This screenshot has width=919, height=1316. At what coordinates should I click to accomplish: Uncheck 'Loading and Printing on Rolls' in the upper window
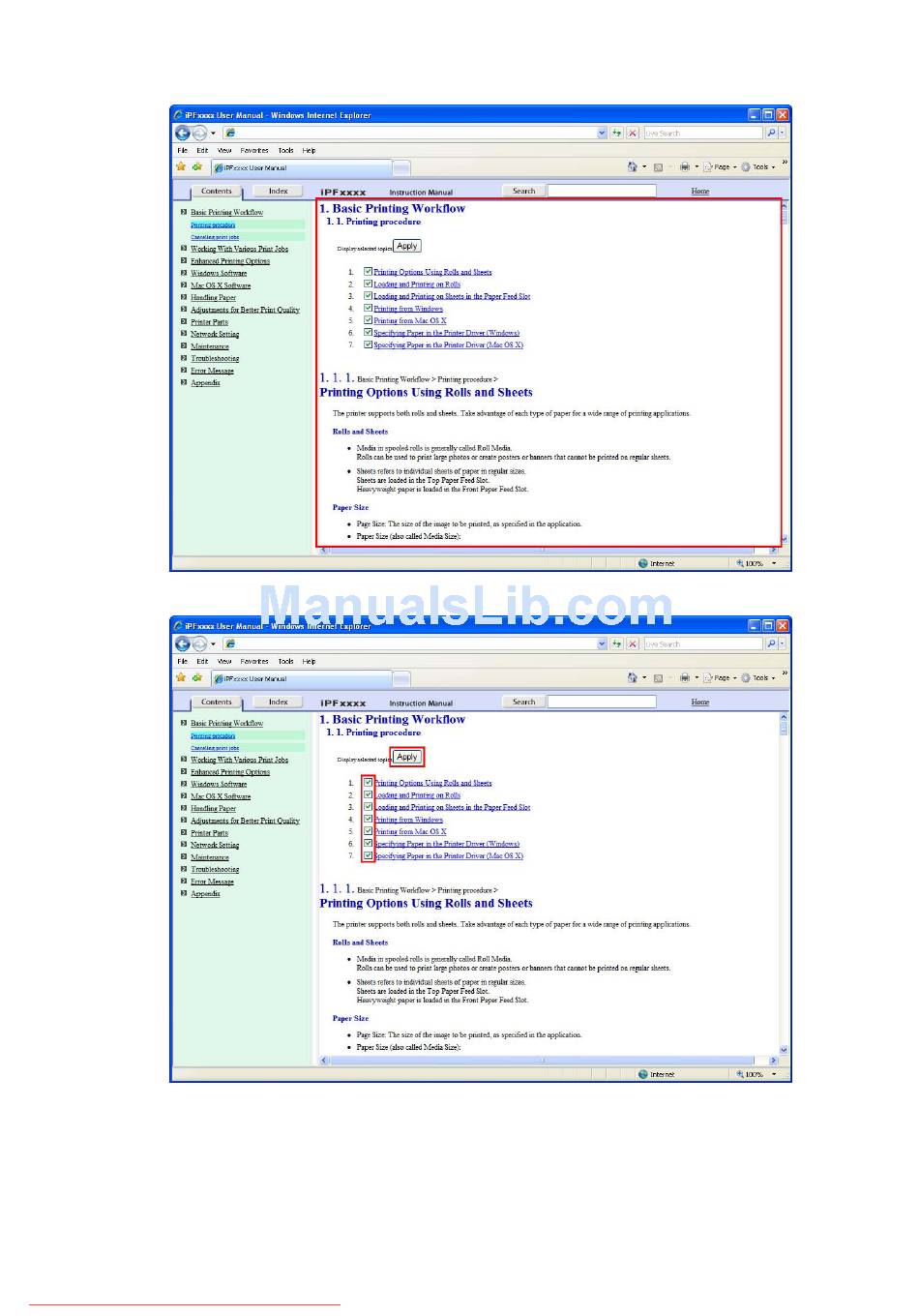[x=368, y=284]
